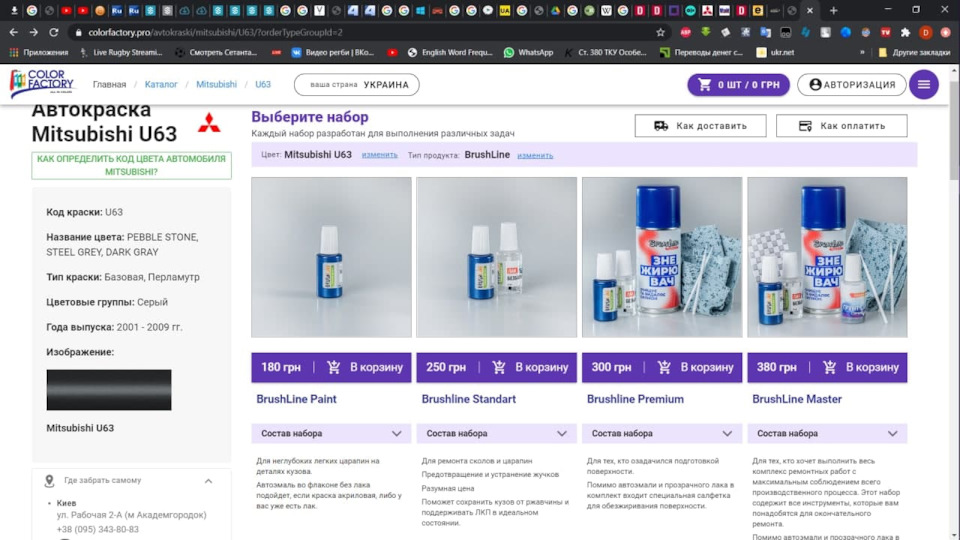The image size is (960, 540).
Task: Open a new browser tab
Action: [x=833, y=10]
